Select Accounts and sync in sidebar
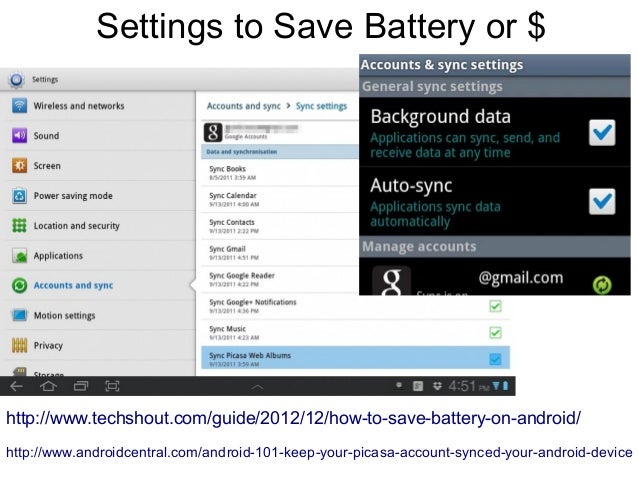The image size is (638, 479). [100, 285]
